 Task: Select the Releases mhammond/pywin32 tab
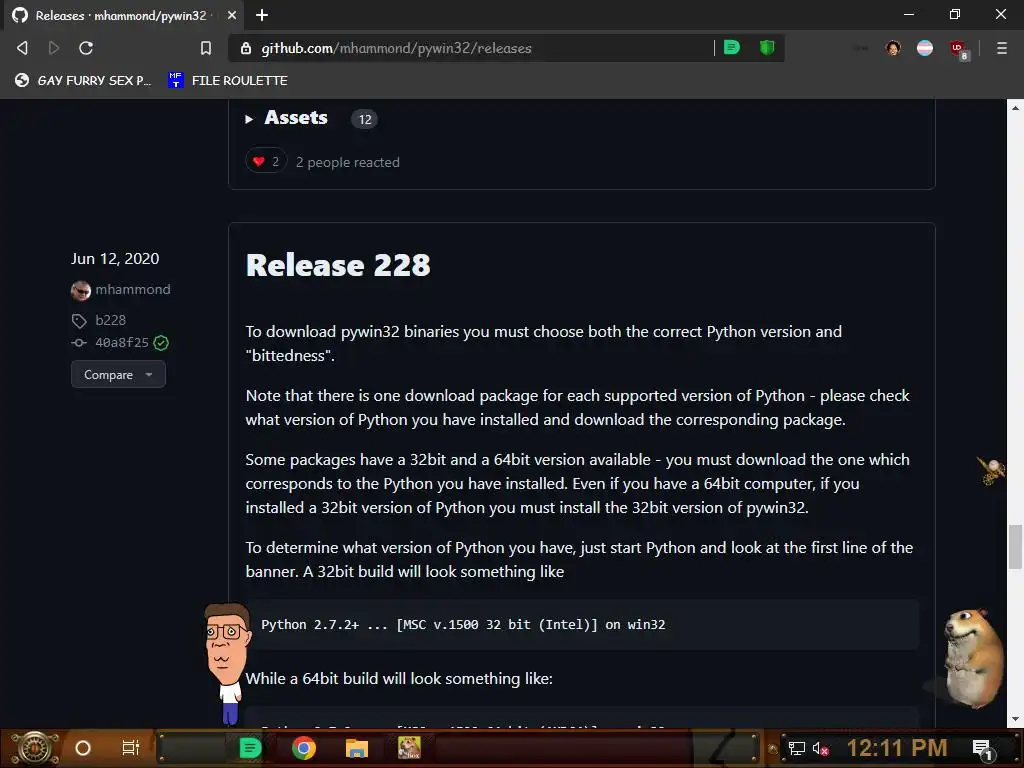(124, 15)
